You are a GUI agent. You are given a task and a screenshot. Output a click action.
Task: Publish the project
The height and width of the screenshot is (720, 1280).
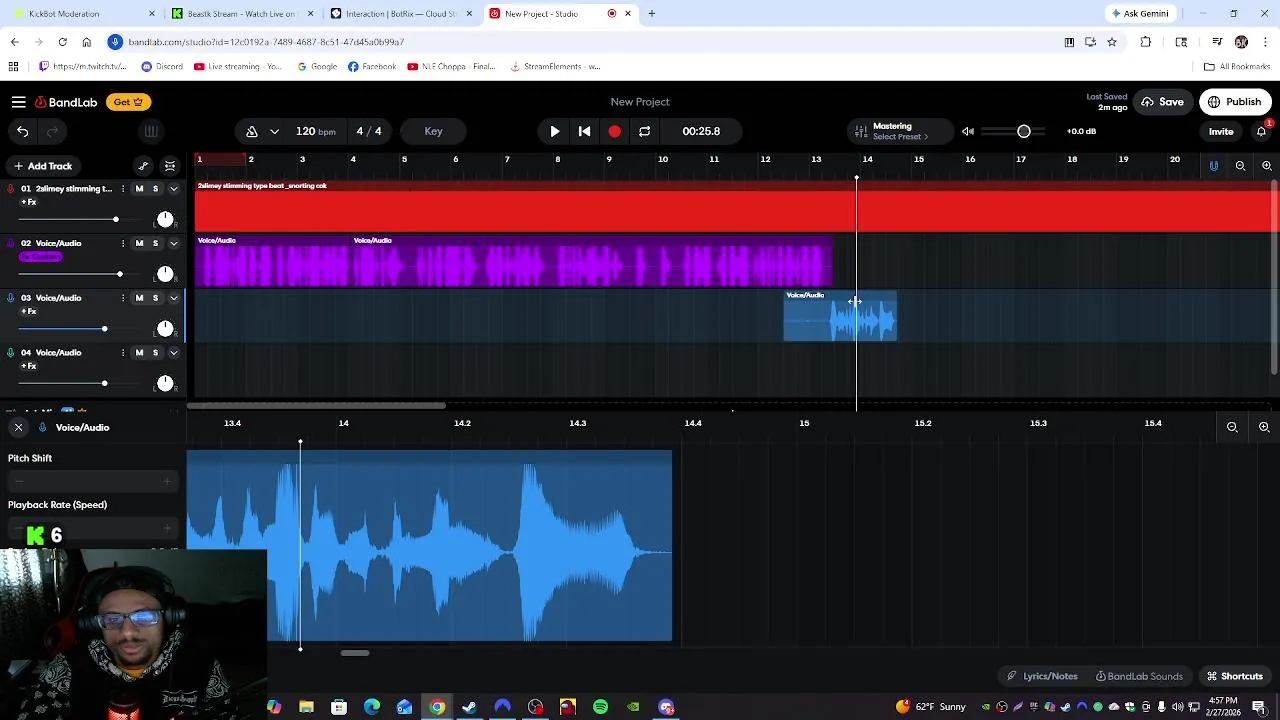tap(1235, 102)
